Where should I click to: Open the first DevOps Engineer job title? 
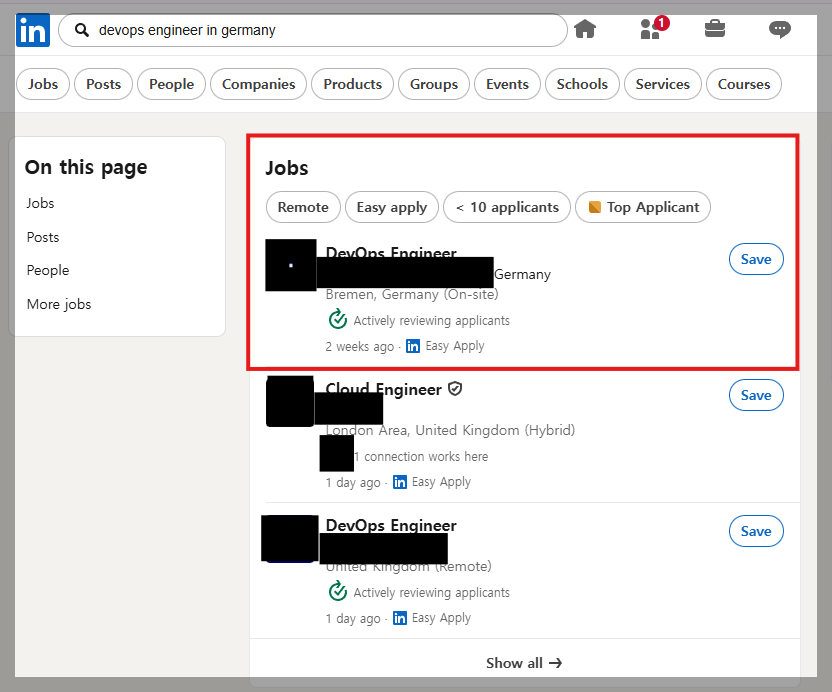(x=391, y=252)
